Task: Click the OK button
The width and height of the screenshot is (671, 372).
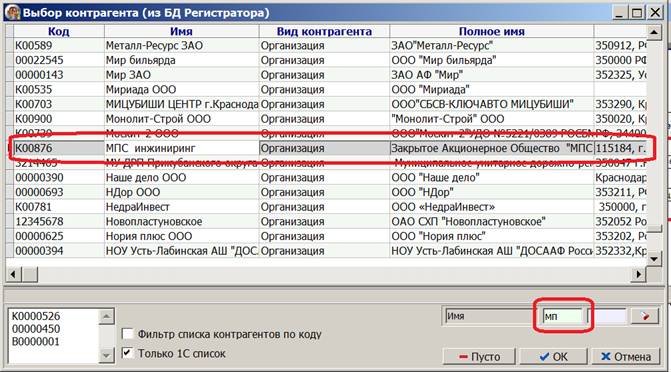Action: 553,357
